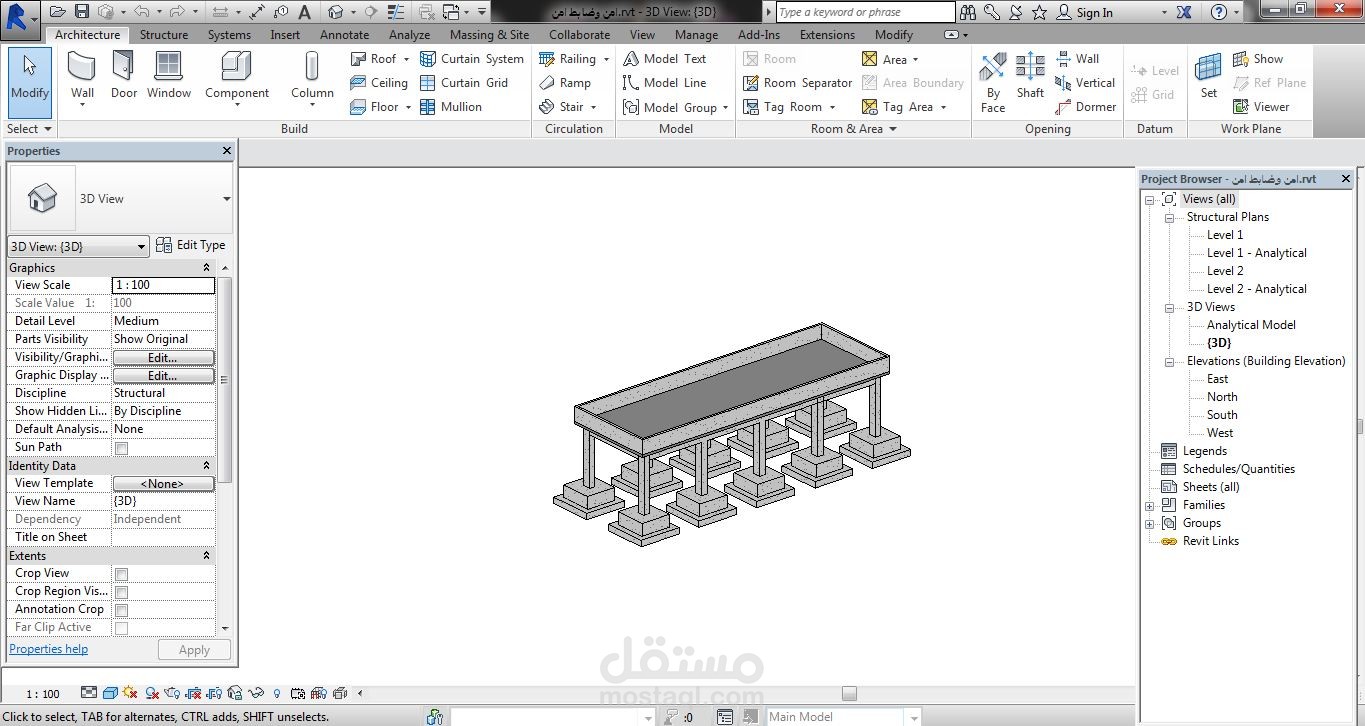Open the Massing & Site tab
1365x726 pixels.
489,35
